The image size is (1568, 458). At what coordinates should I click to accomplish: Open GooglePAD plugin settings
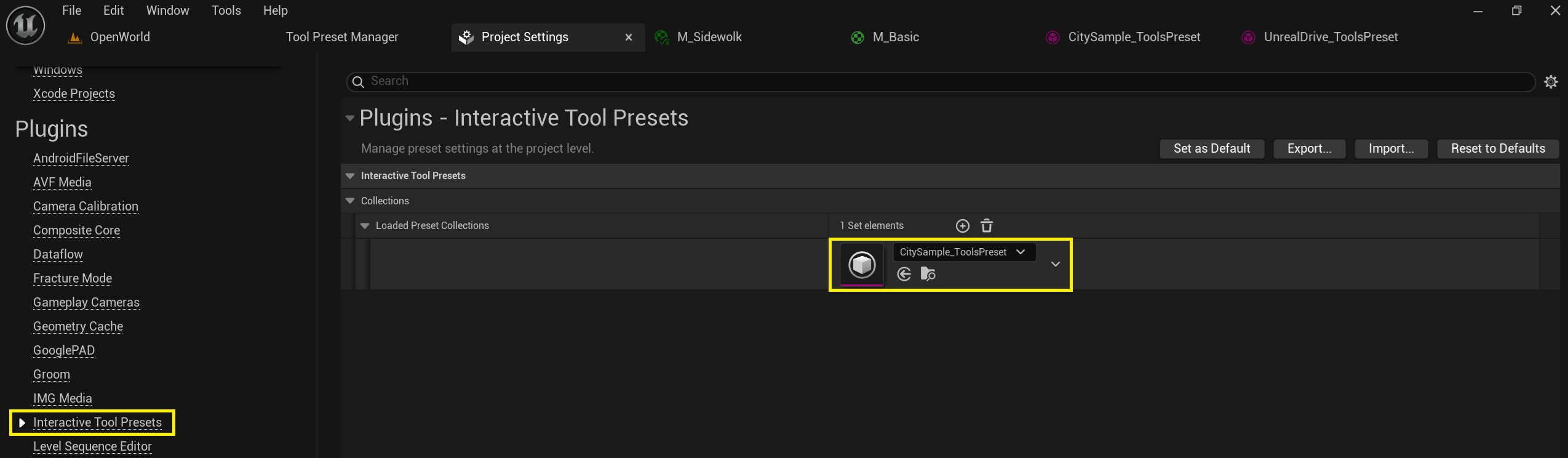point(64,350)
